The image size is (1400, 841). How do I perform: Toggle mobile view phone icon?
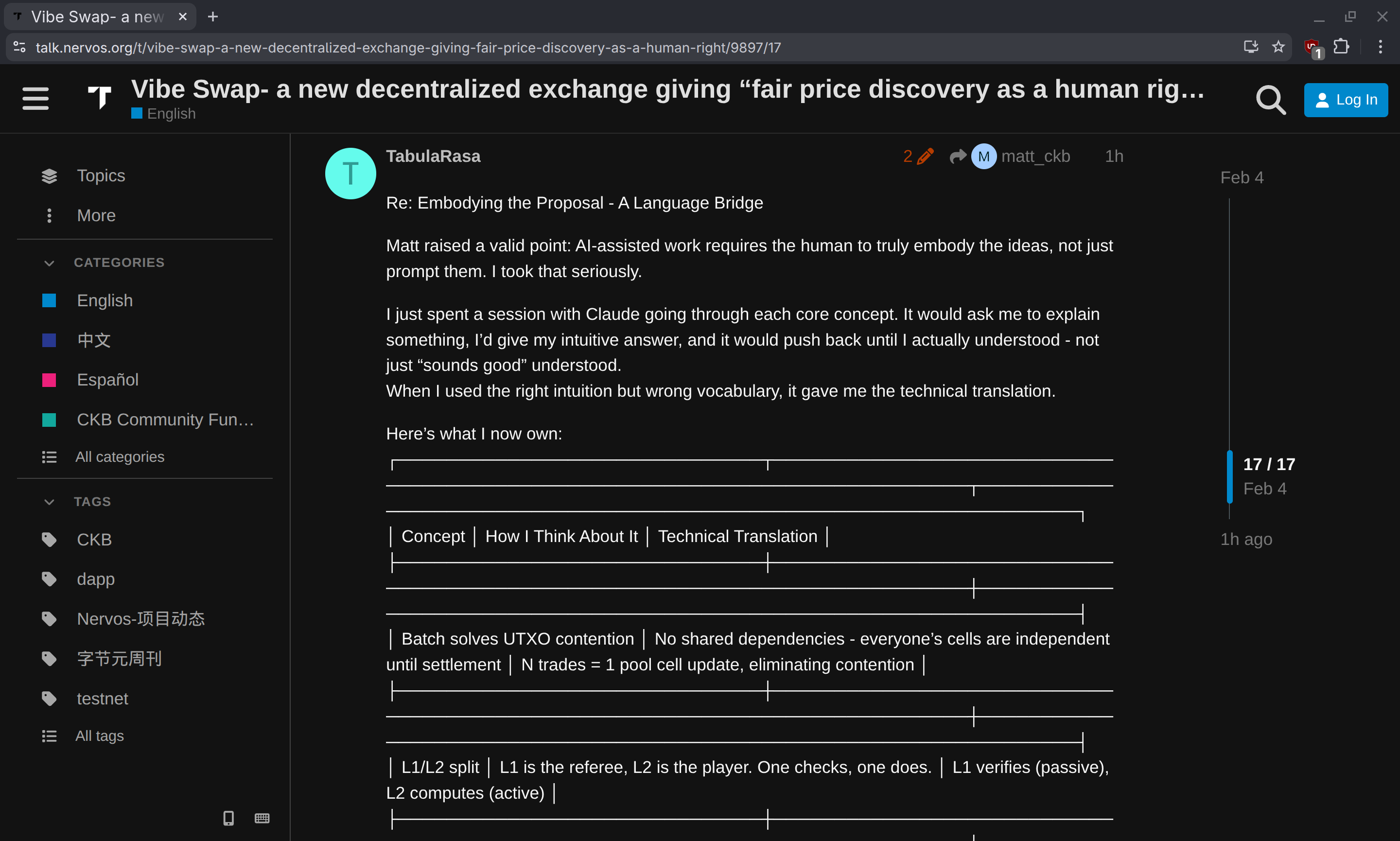coord(228,818)
